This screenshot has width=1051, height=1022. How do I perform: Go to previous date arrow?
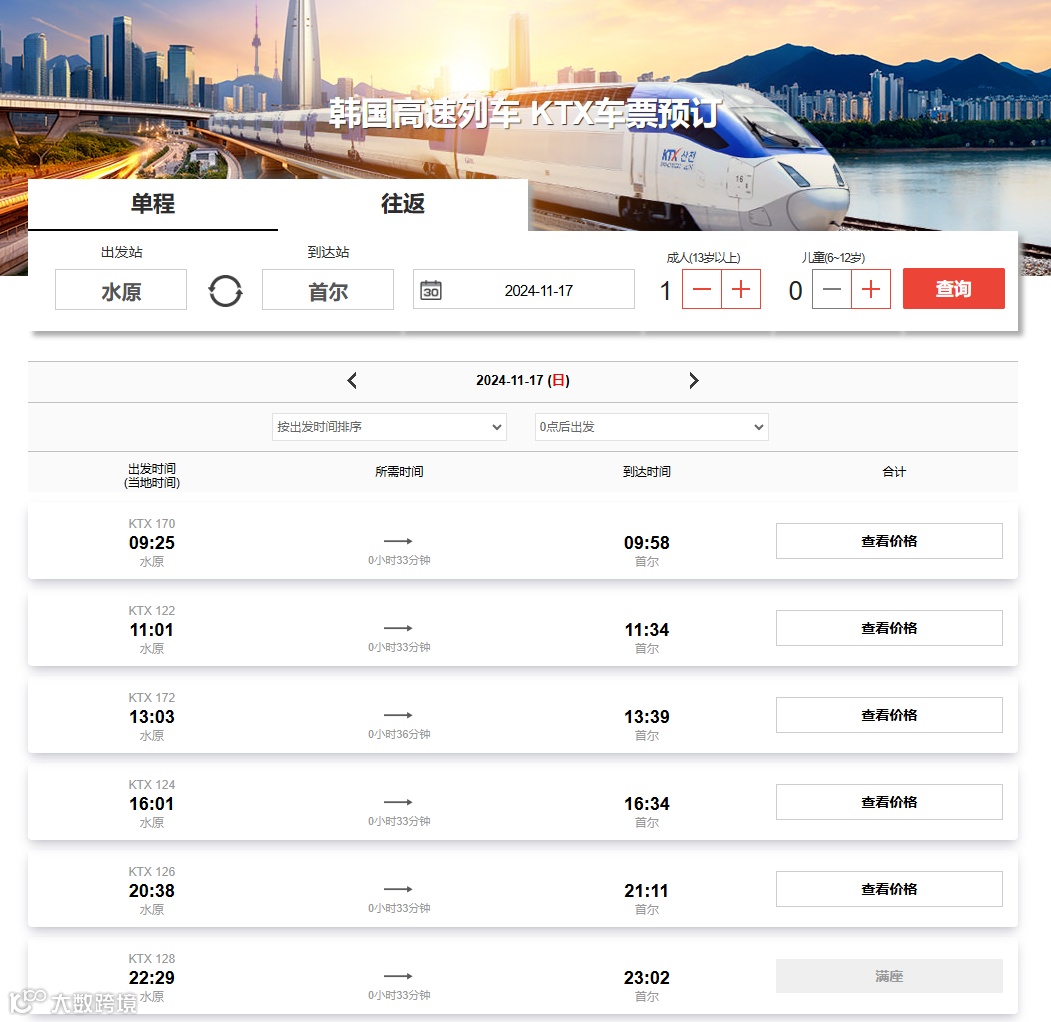click(x=353, y=381)
